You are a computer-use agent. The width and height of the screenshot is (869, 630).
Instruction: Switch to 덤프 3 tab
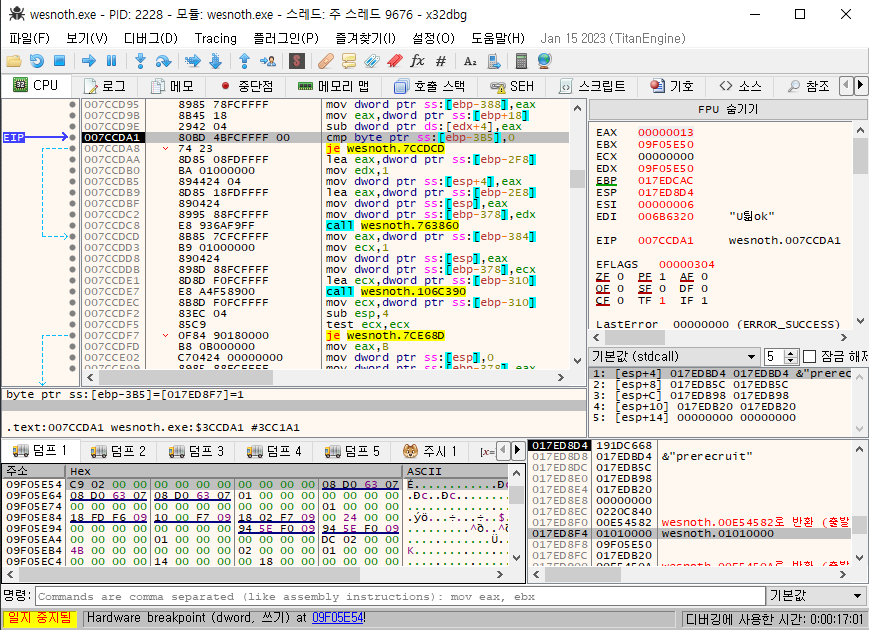coord(196,451)
